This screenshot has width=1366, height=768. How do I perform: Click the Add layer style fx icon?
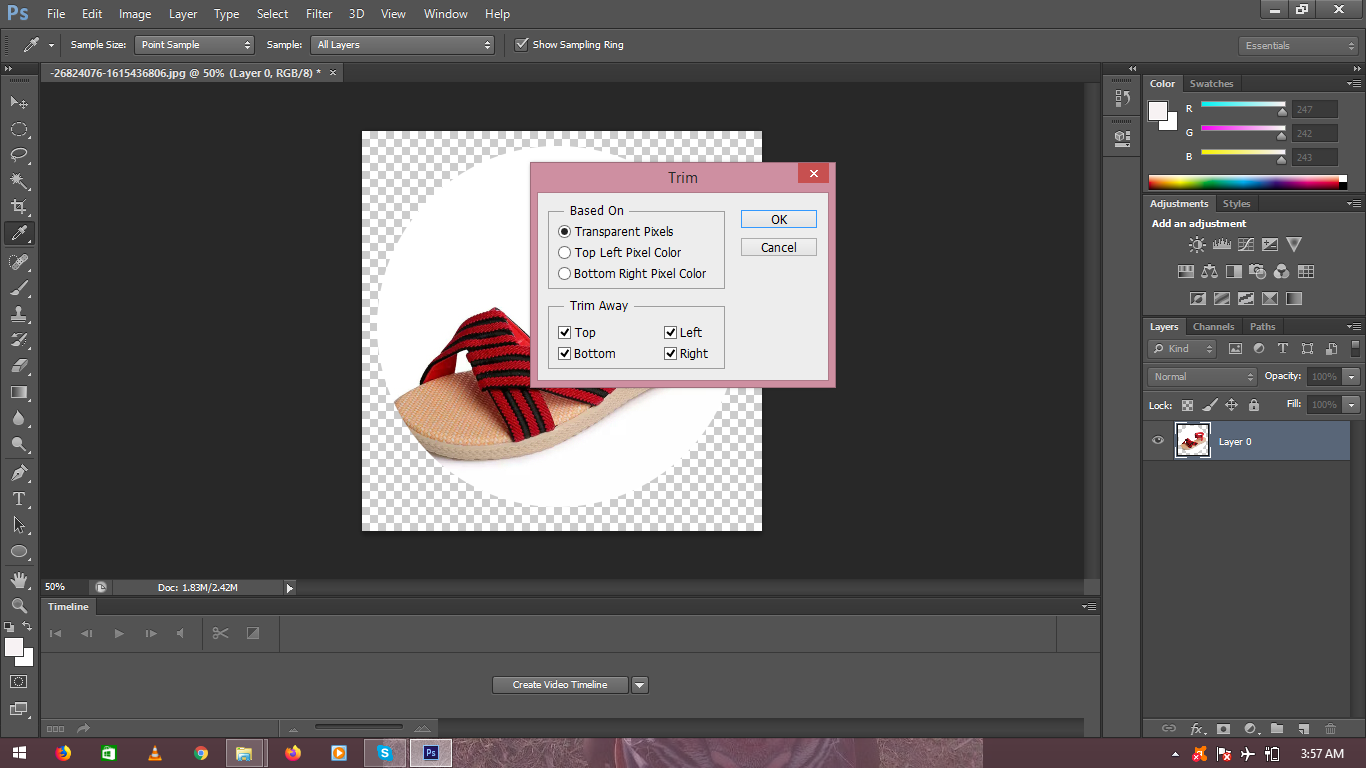point(1196,729)
